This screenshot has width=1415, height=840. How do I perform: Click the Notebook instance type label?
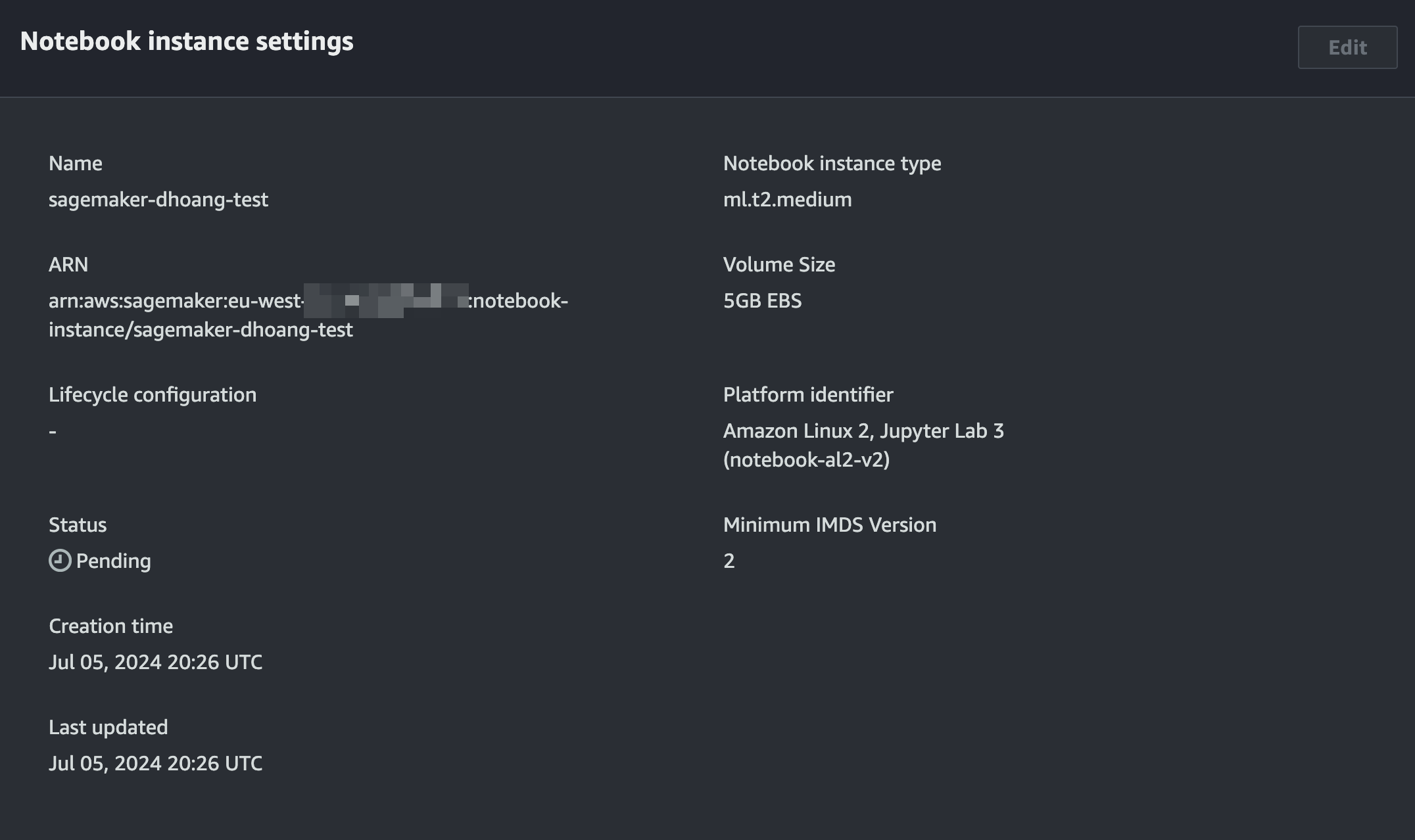832,163
